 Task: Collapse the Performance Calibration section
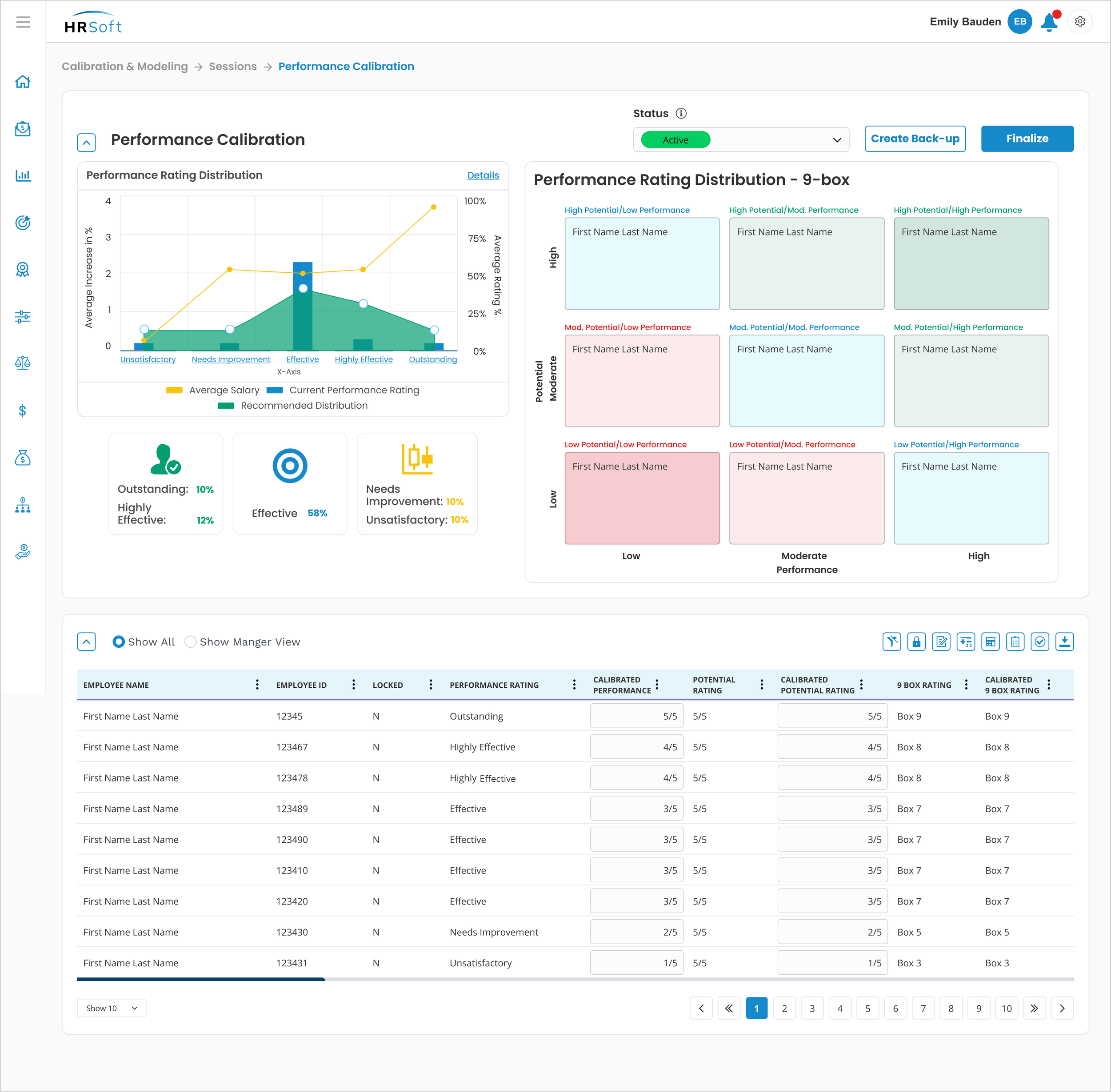[87, 142]
